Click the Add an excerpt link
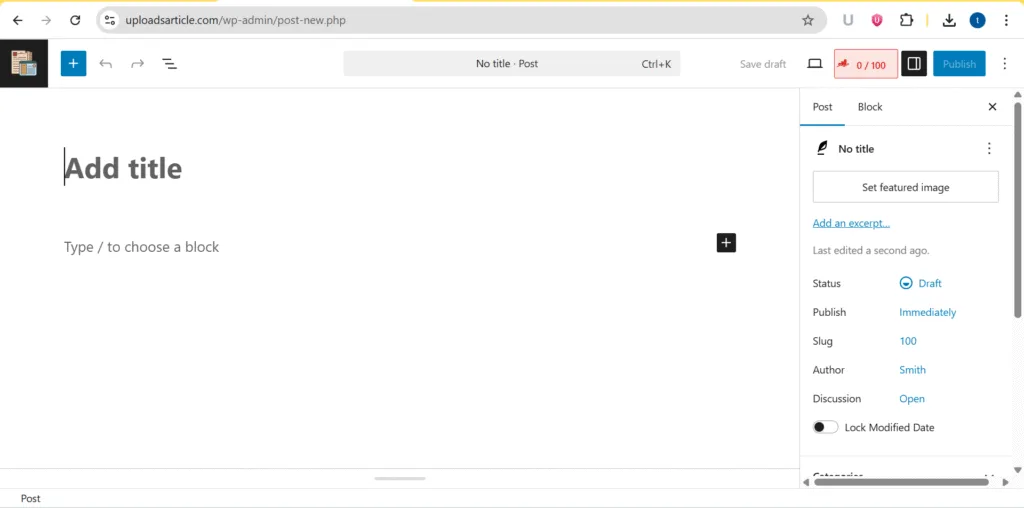 [x=851, y=223]
